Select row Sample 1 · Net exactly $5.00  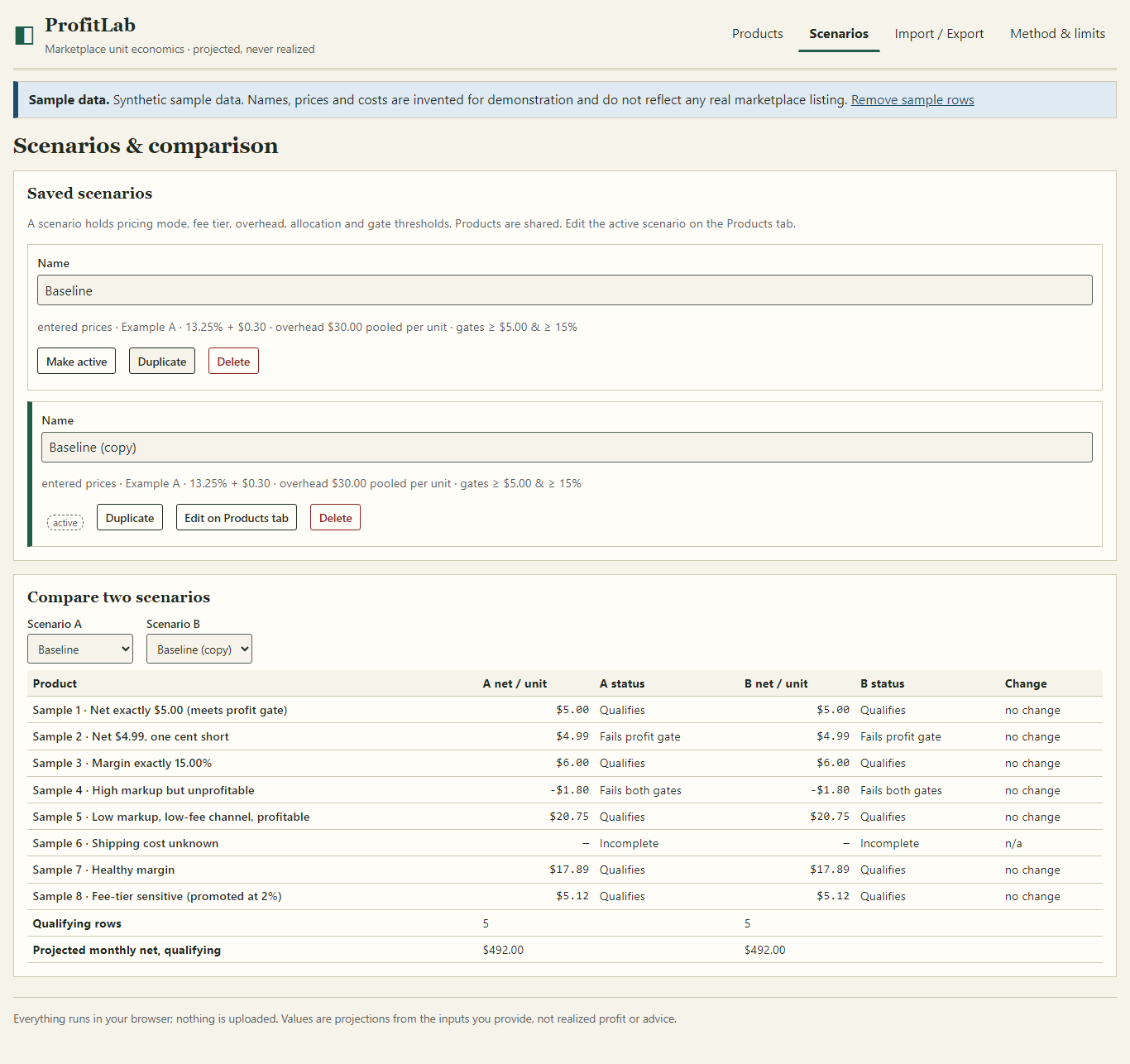tap(565, 710)
